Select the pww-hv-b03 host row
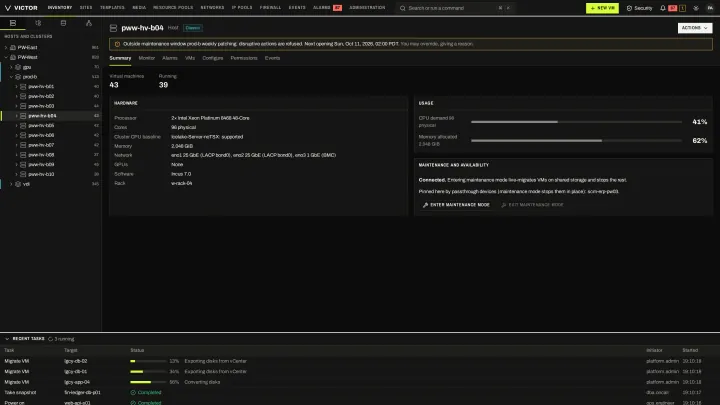This screenshot has height=405, width=720. coord(51,106)
